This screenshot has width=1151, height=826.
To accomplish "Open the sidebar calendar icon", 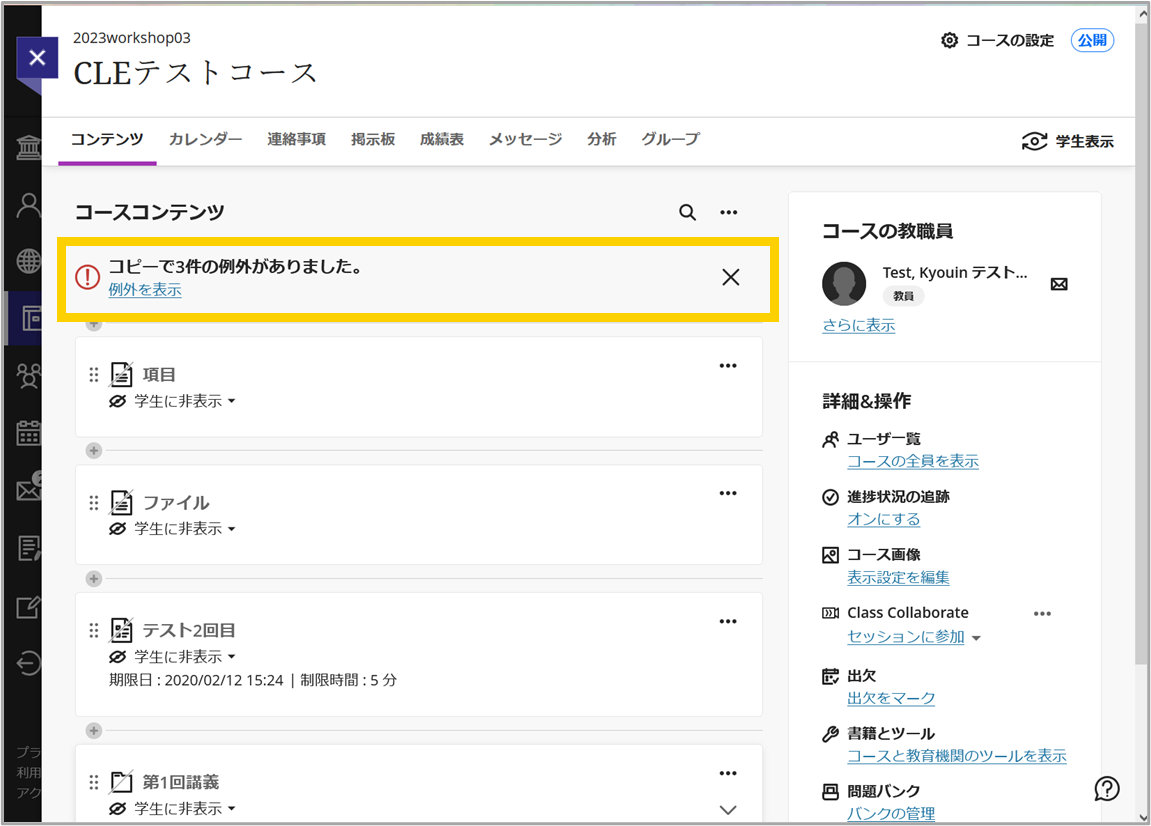I will pos(29,433).
